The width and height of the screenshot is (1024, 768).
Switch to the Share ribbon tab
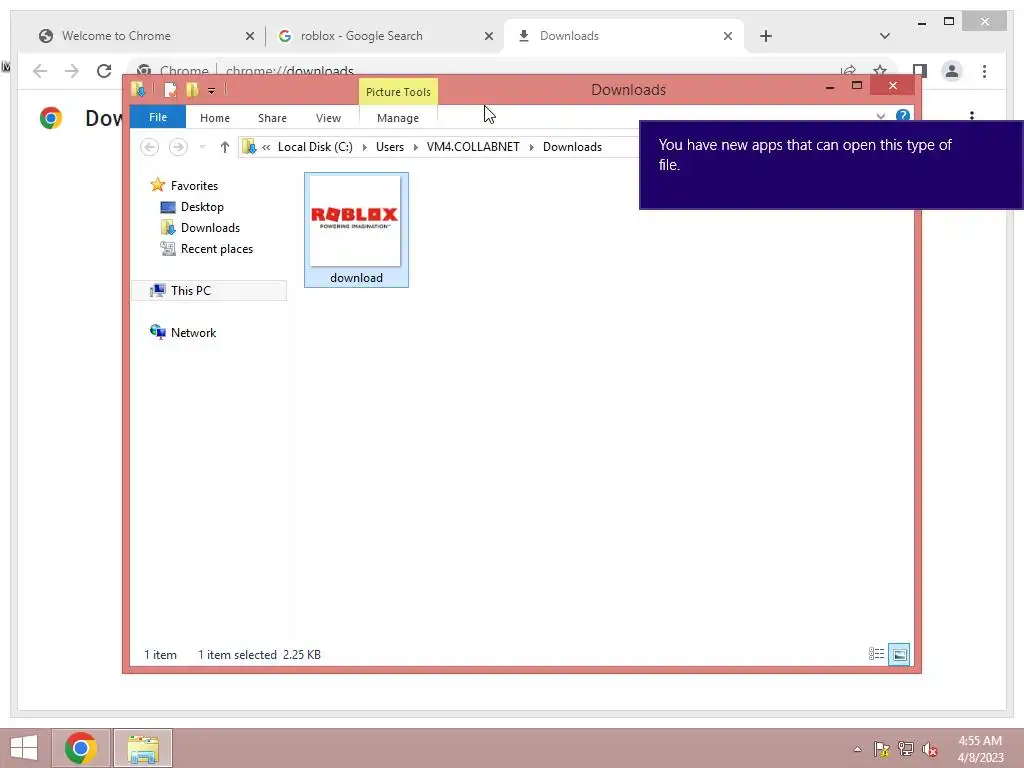point(272,118)
